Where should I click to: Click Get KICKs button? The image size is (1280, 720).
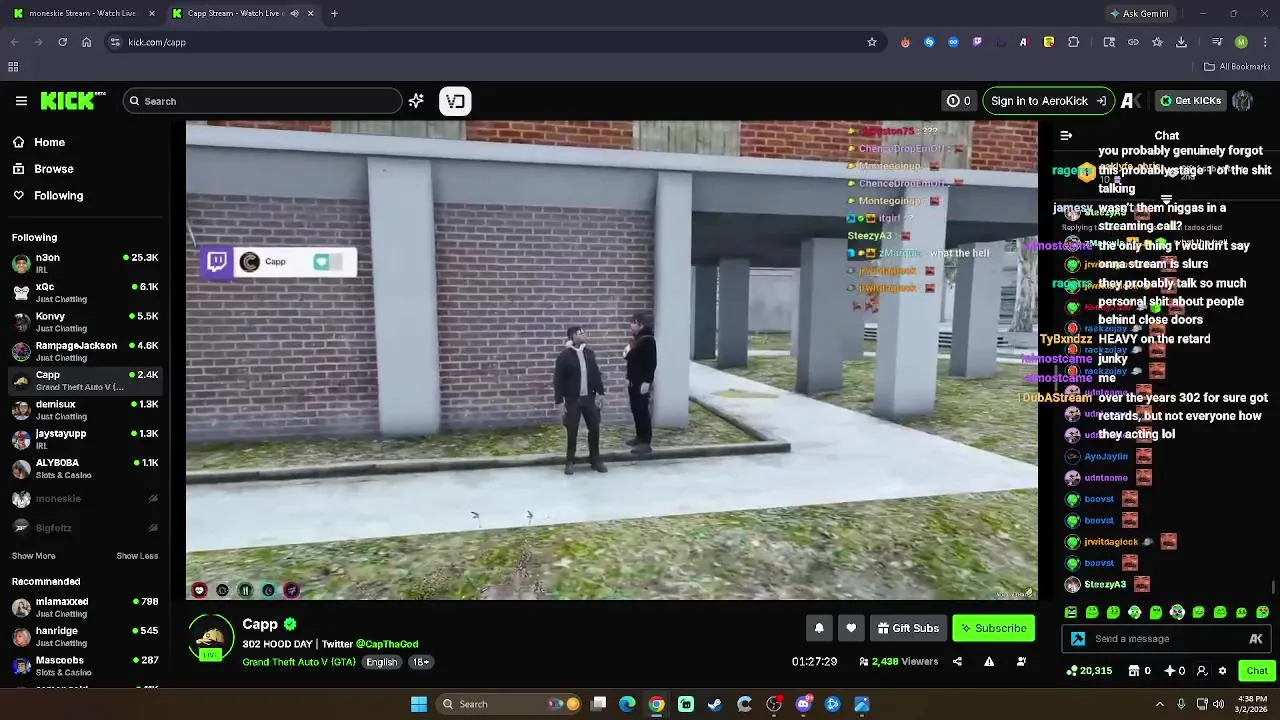point(1190,101)
